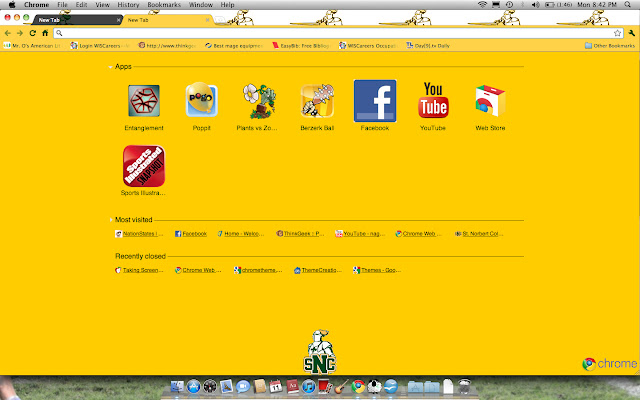The width and height of the screenshot is (640, 400).
Task: Click the Chrome icon in dock
Action: point(358,386)
